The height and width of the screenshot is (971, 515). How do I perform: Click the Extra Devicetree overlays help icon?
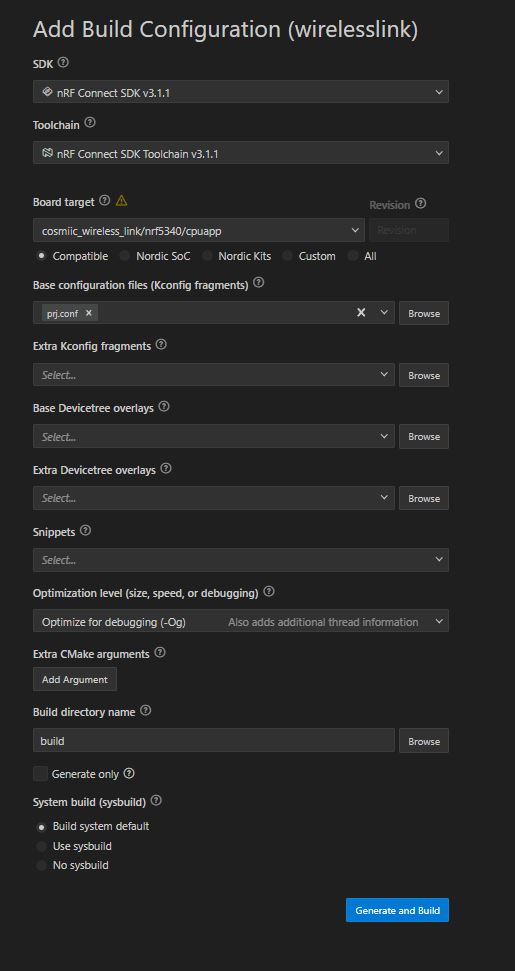point(166,469)
